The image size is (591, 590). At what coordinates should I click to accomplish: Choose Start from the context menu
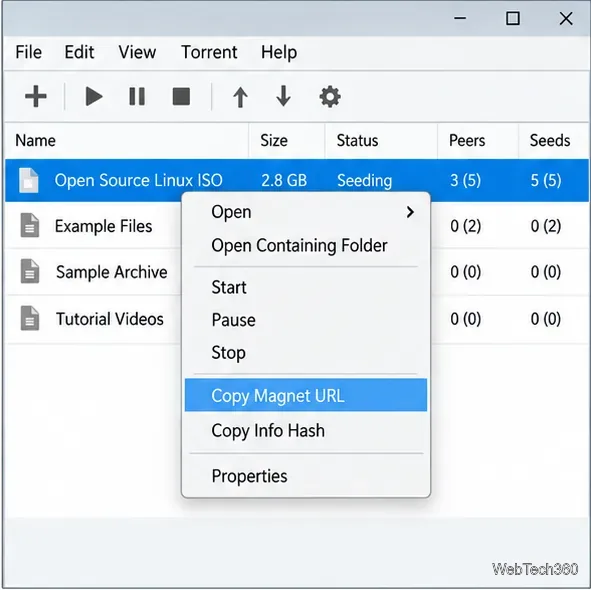[306, 287]
